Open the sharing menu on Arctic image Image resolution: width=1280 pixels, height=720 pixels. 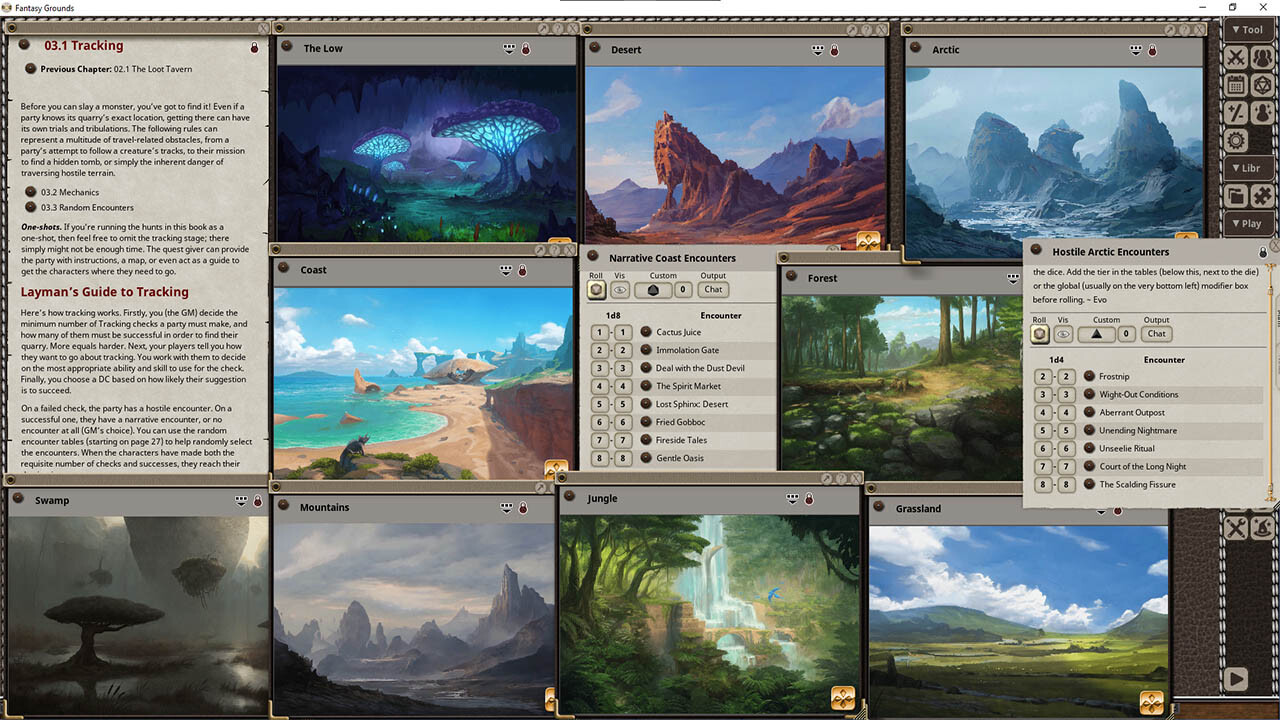[1136, 50]
